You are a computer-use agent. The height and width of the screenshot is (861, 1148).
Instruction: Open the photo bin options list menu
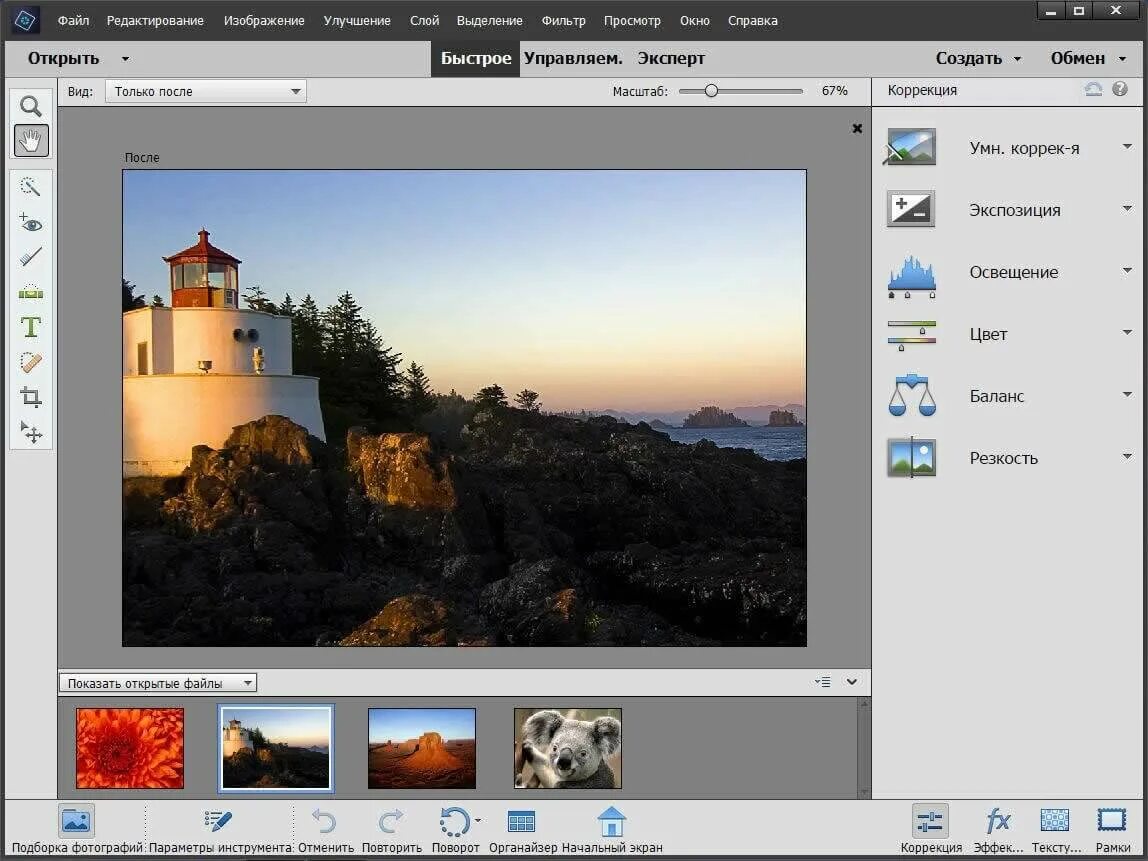pos(823,682)
